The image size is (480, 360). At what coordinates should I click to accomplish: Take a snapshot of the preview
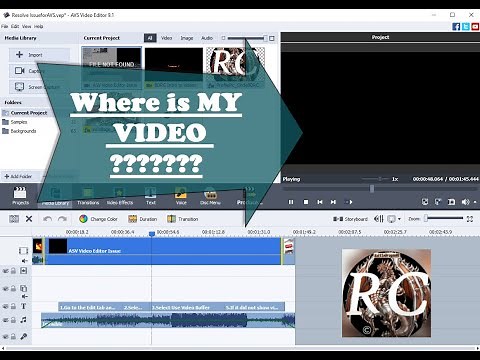point(451,202)
